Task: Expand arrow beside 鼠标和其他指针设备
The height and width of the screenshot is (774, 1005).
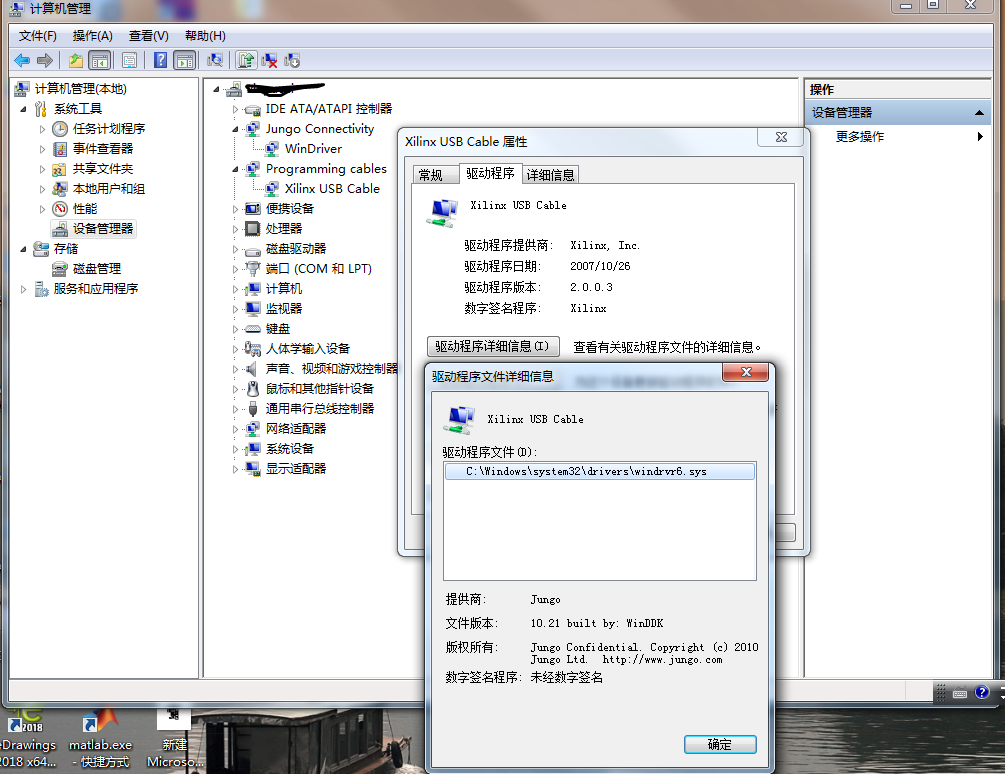Action: click(x=235, y=389)
